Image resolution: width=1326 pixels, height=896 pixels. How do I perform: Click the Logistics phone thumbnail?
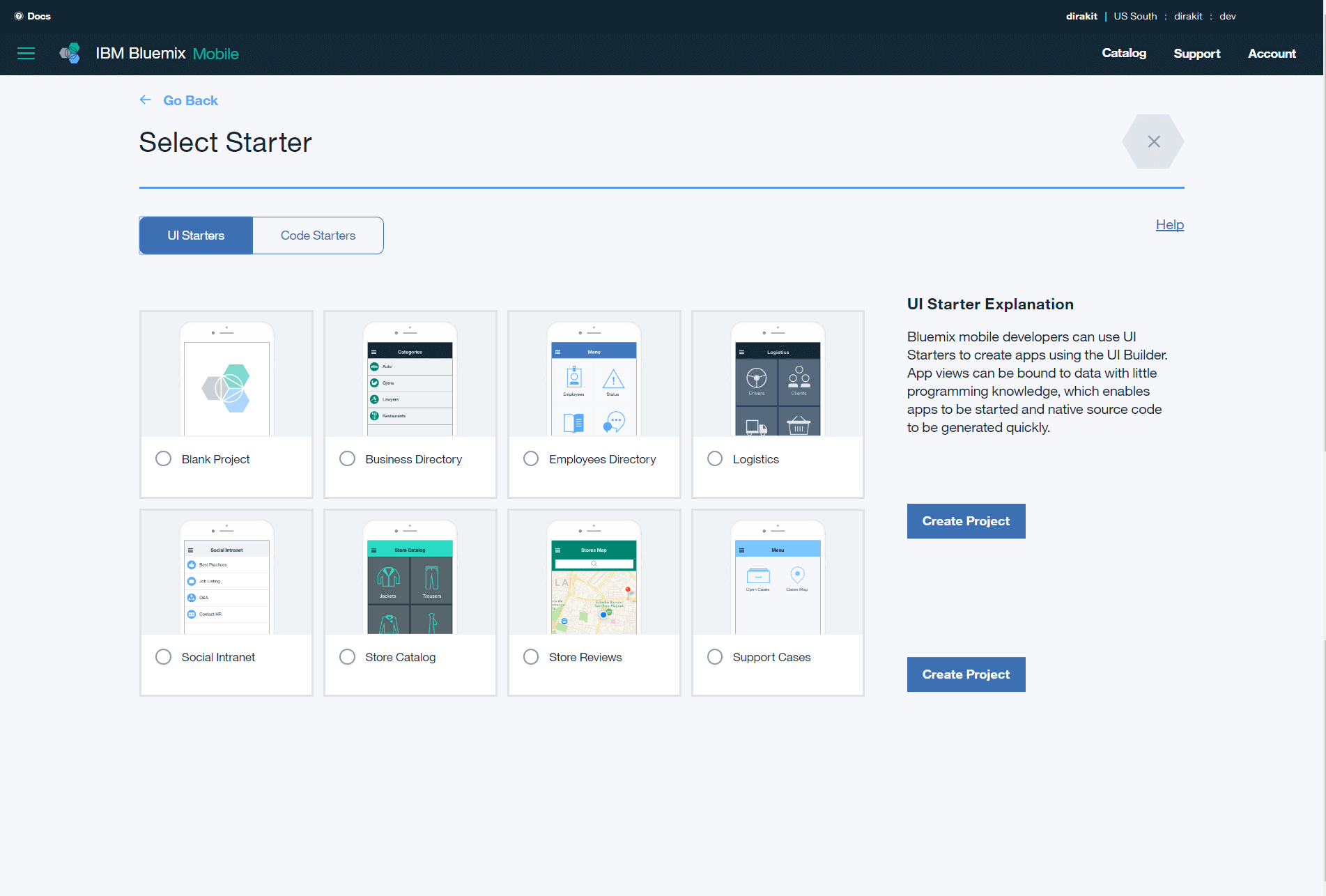coord(778,379)
